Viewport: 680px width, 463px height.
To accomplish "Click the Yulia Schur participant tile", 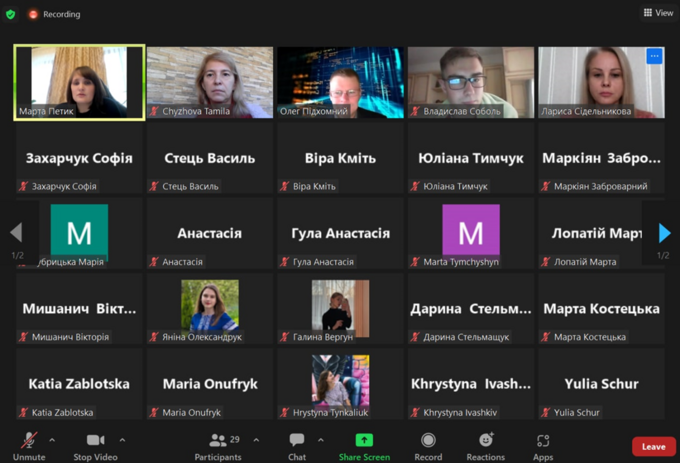I will point(602,384).
